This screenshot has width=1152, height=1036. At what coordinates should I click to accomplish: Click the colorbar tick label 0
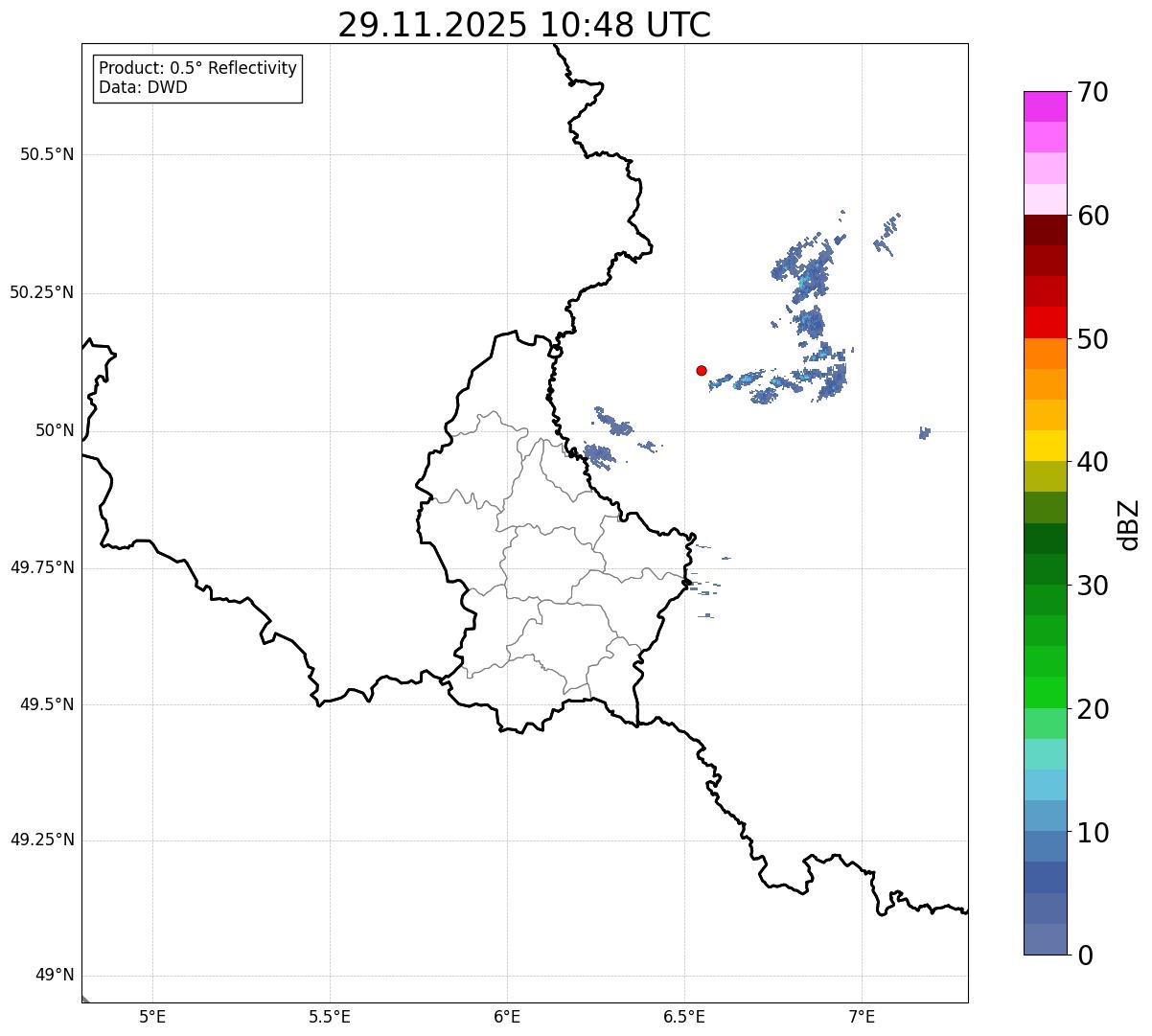1085,955
